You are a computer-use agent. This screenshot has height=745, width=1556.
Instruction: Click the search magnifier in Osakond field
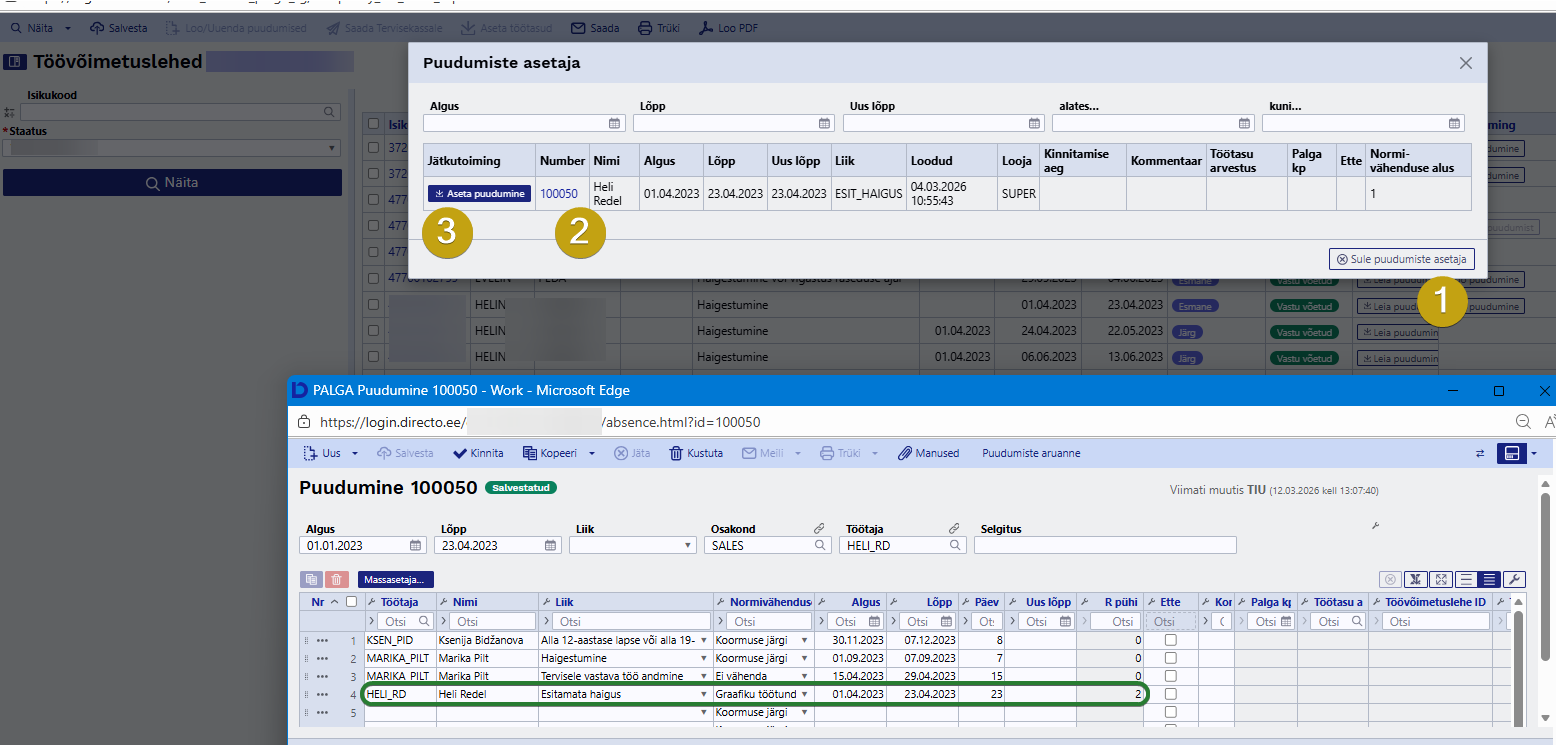tap(820, 545)
